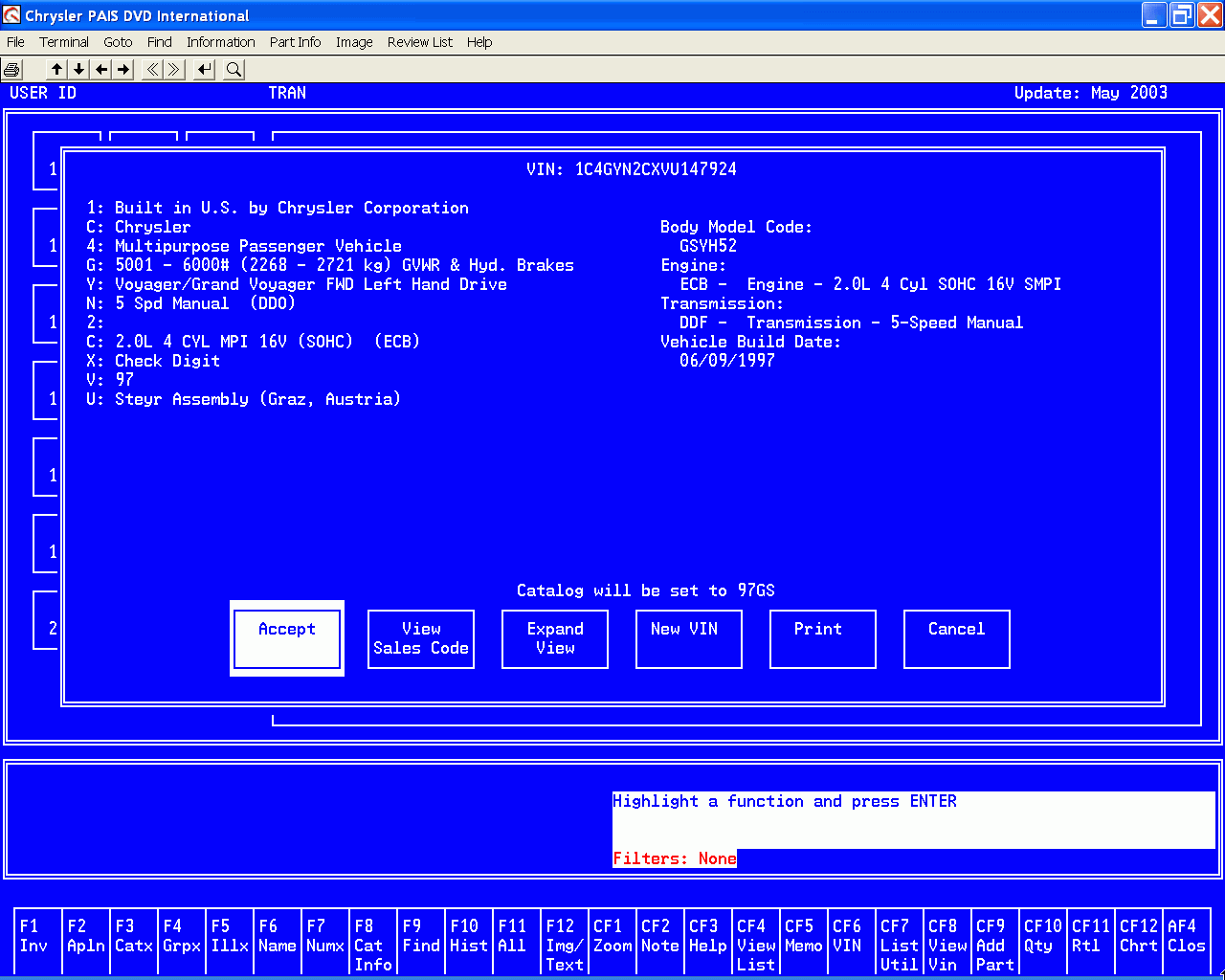Click the VIN number 1C4GYN2CXVU147924
Image resolution: width=1225 pixels, height=980 pixels.
point(656,169)
